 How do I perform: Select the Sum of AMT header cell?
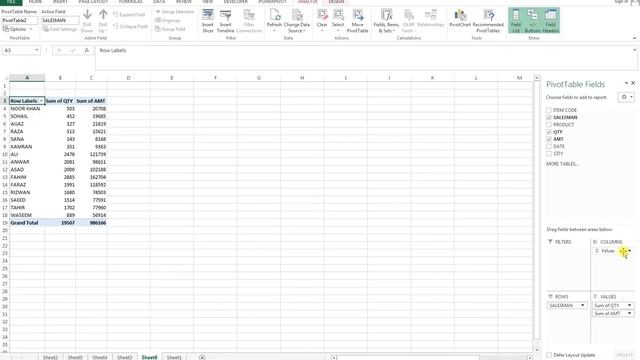(x=91, y=101)
